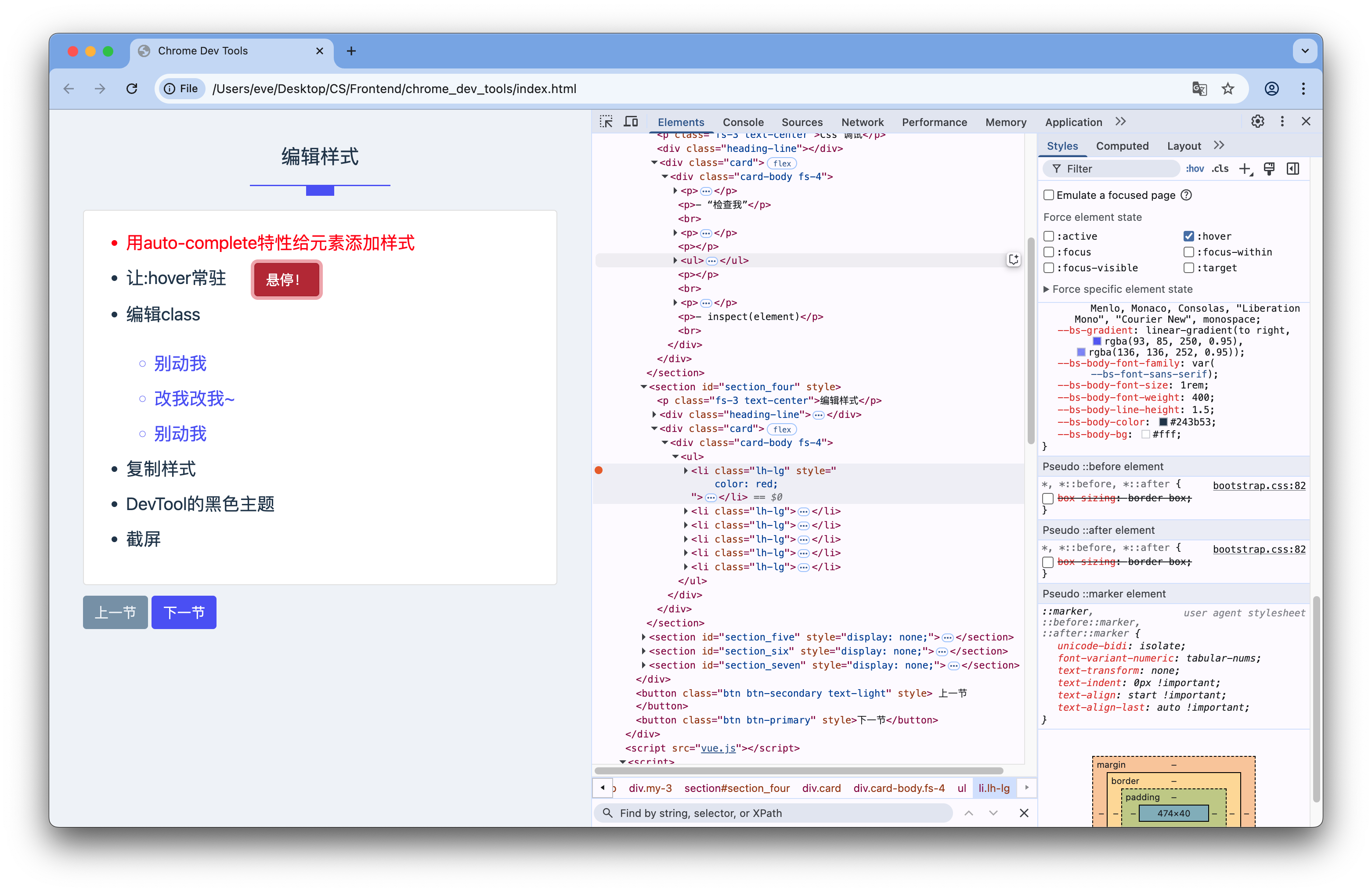Check Emulate a focused page

1049,195
